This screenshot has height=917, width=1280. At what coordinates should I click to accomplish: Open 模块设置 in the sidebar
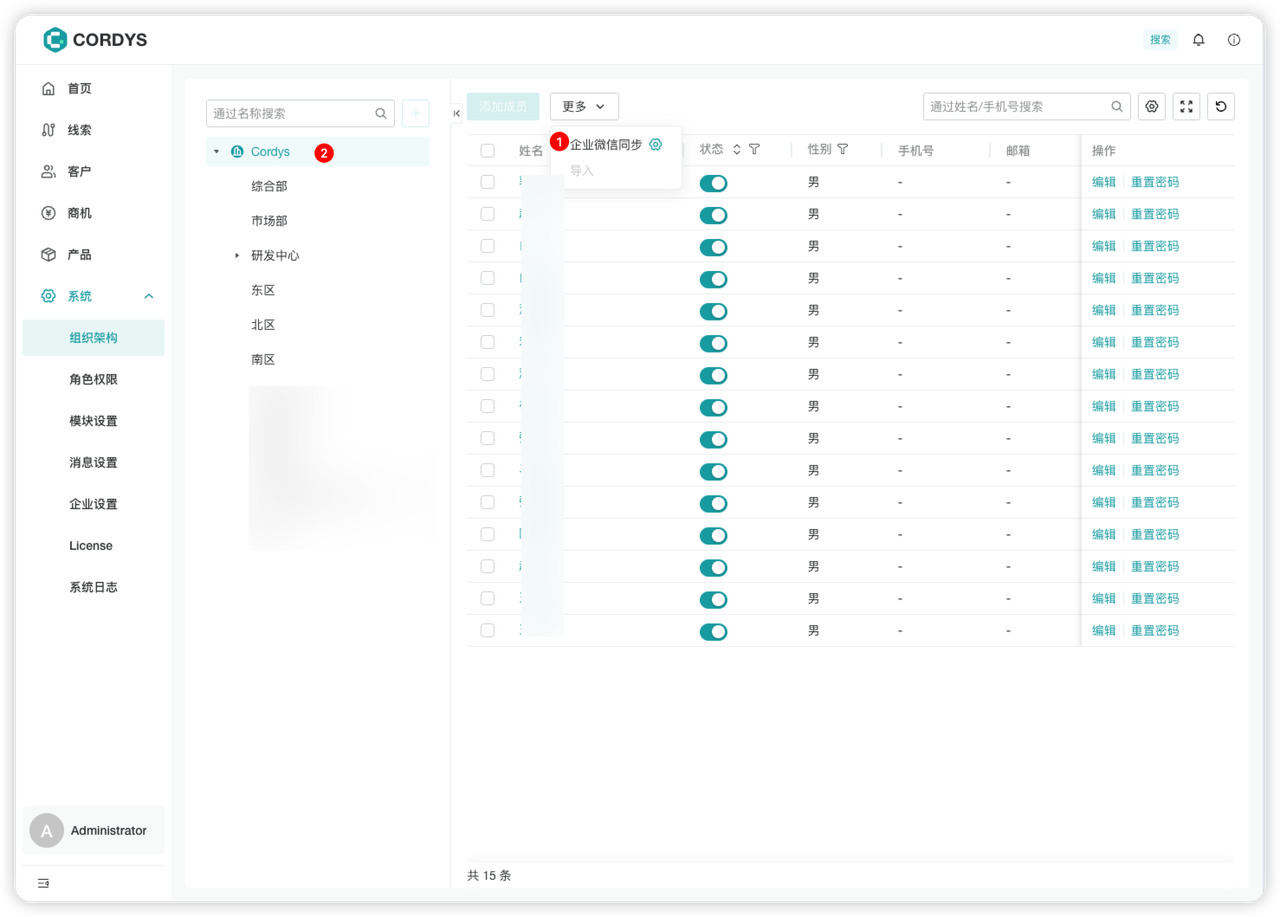click(93, 421)
